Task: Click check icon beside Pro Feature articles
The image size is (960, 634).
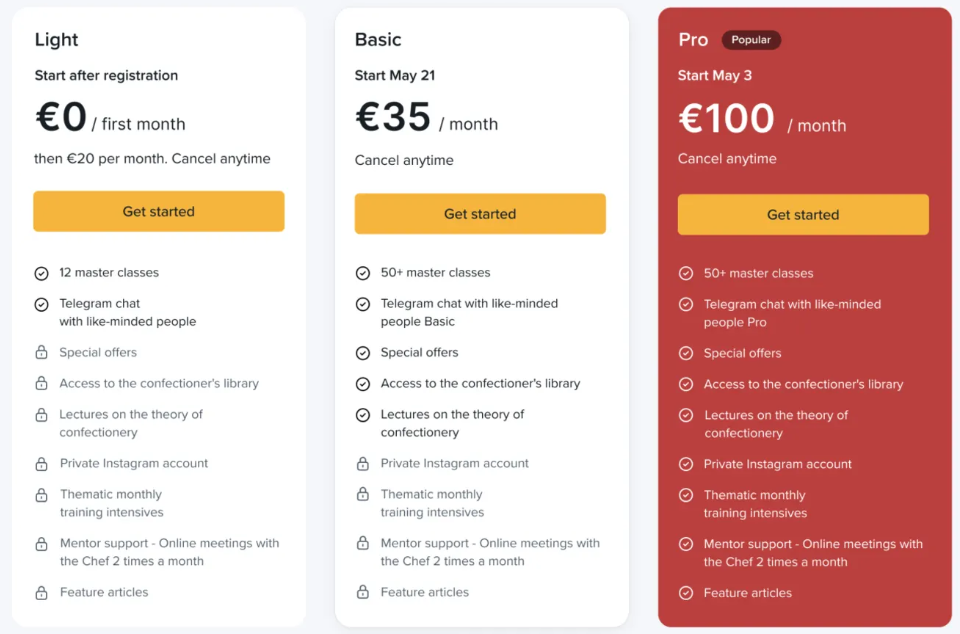Action: tap(686, 593)
